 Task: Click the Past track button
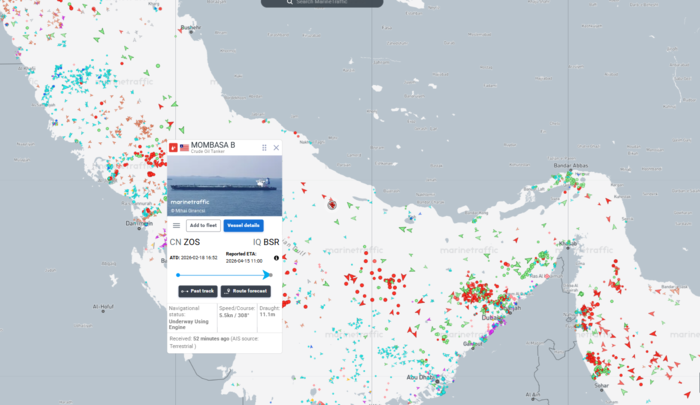pos(197,290)
